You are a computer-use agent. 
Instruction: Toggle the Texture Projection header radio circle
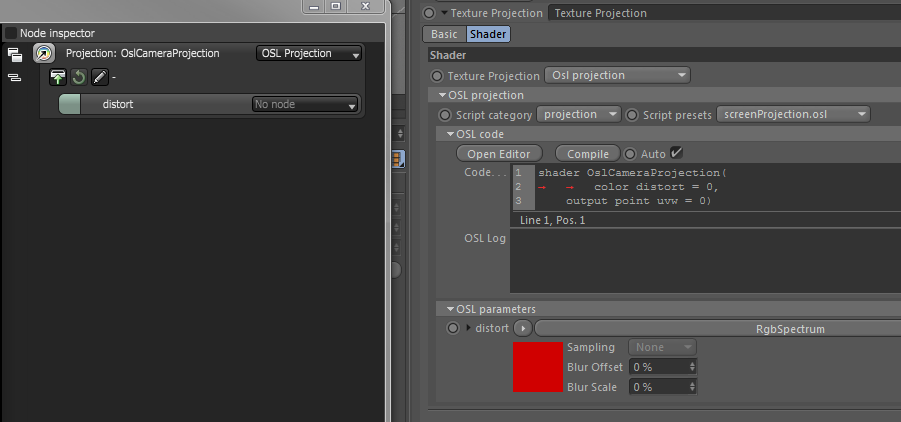[429, 13]
